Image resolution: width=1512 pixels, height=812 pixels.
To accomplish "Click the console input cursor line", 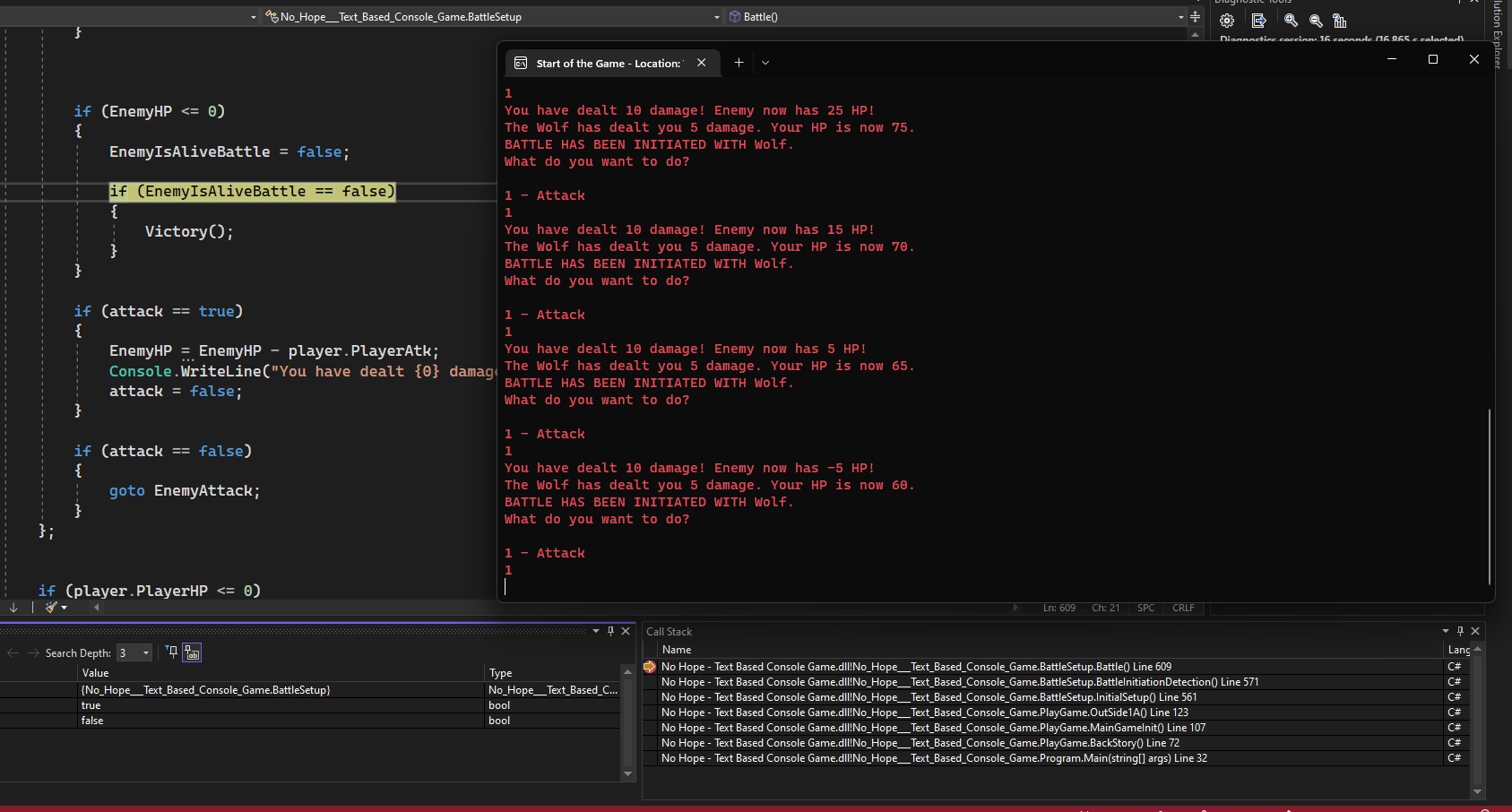I will coord(505,587).
